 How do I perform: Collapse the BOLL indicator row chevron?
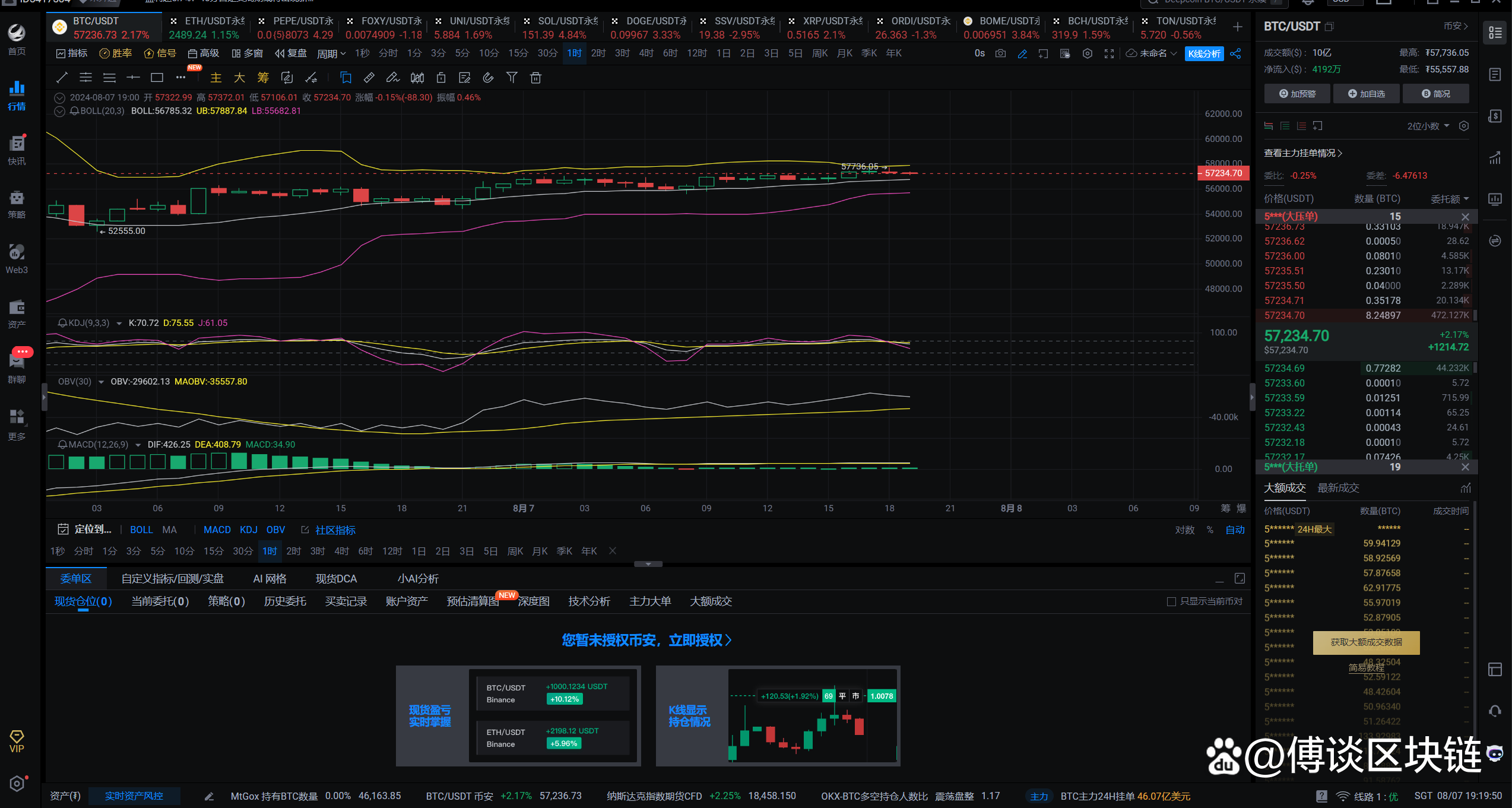pyautogui.click(x=59, y=111)
